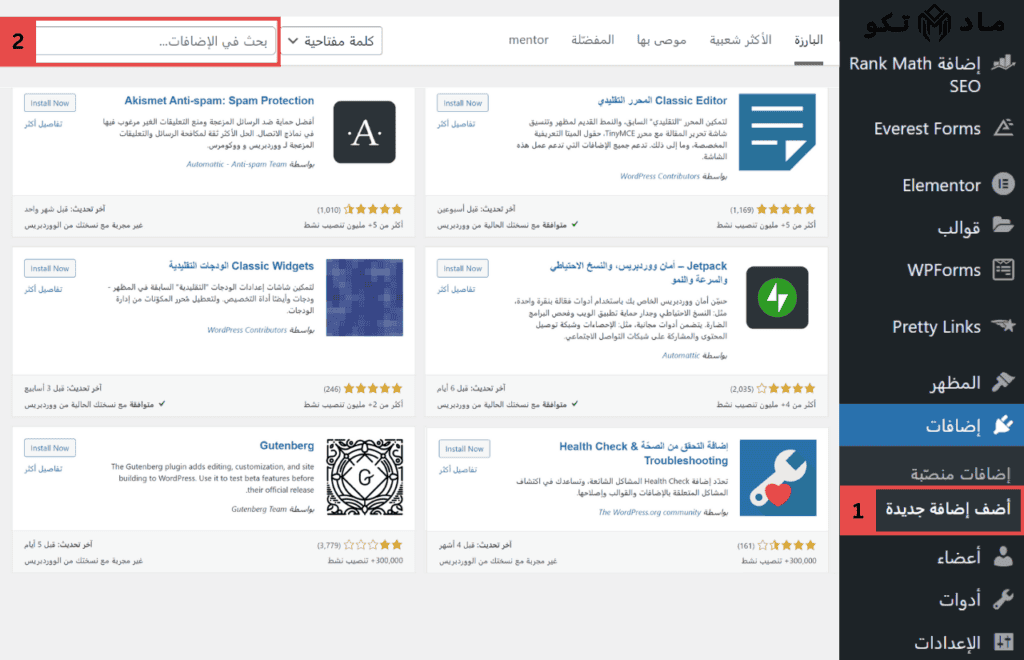Click the أعضاء user icon

(1003, 556)
